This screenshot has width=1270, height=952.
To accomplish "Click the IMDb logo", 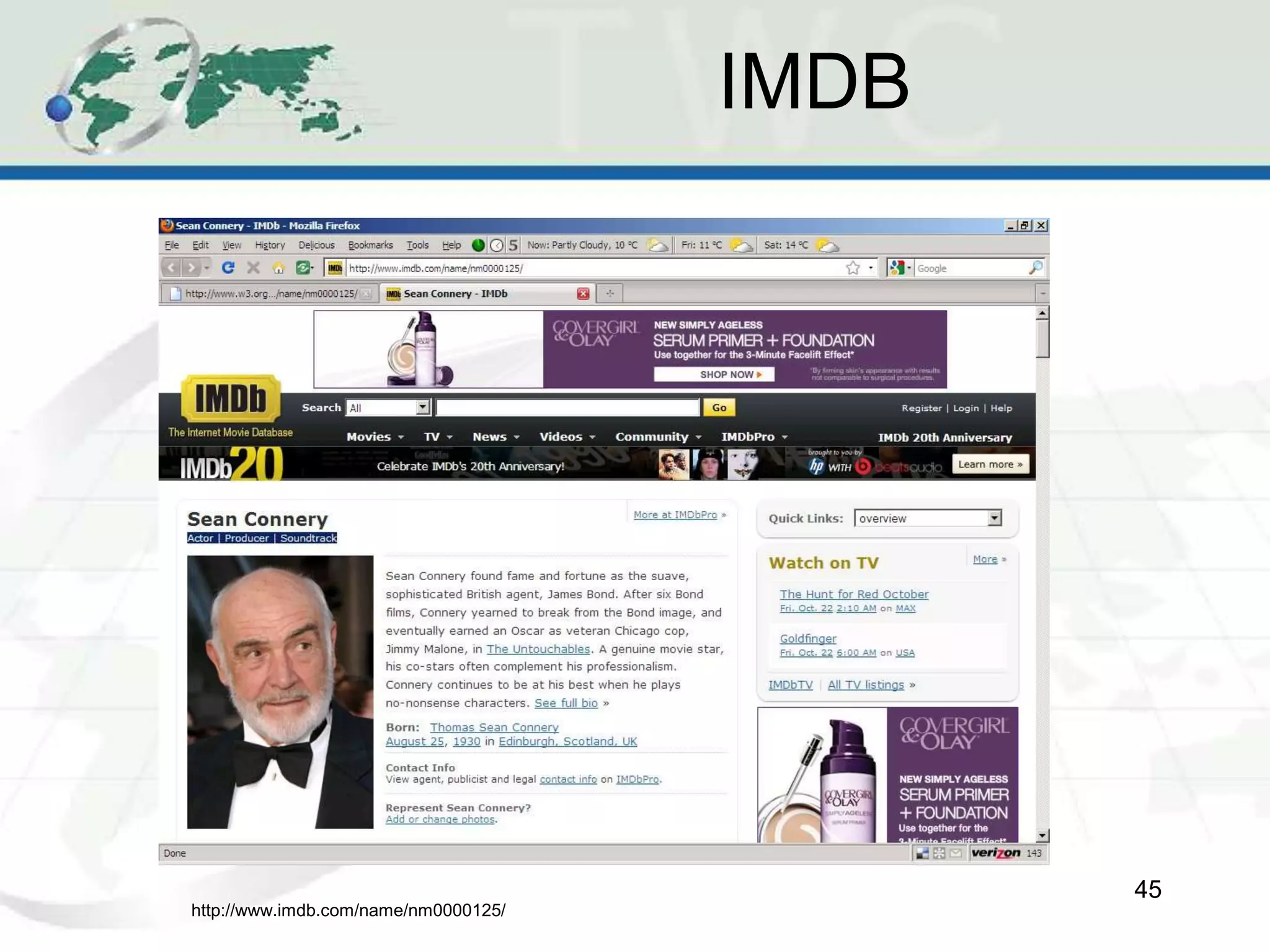I will (x=231, y=398).
